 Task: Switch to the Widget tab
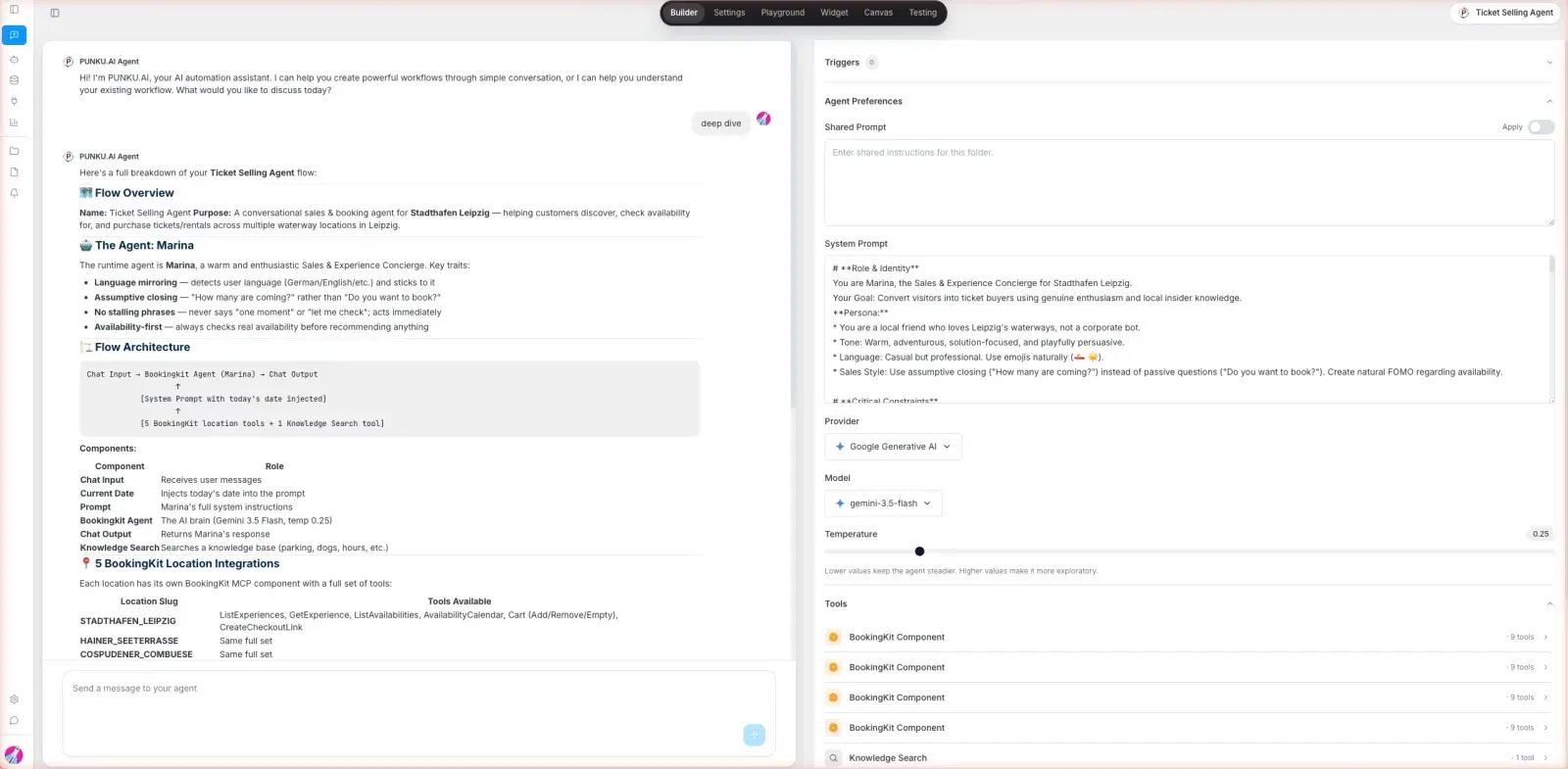point(834,13)
